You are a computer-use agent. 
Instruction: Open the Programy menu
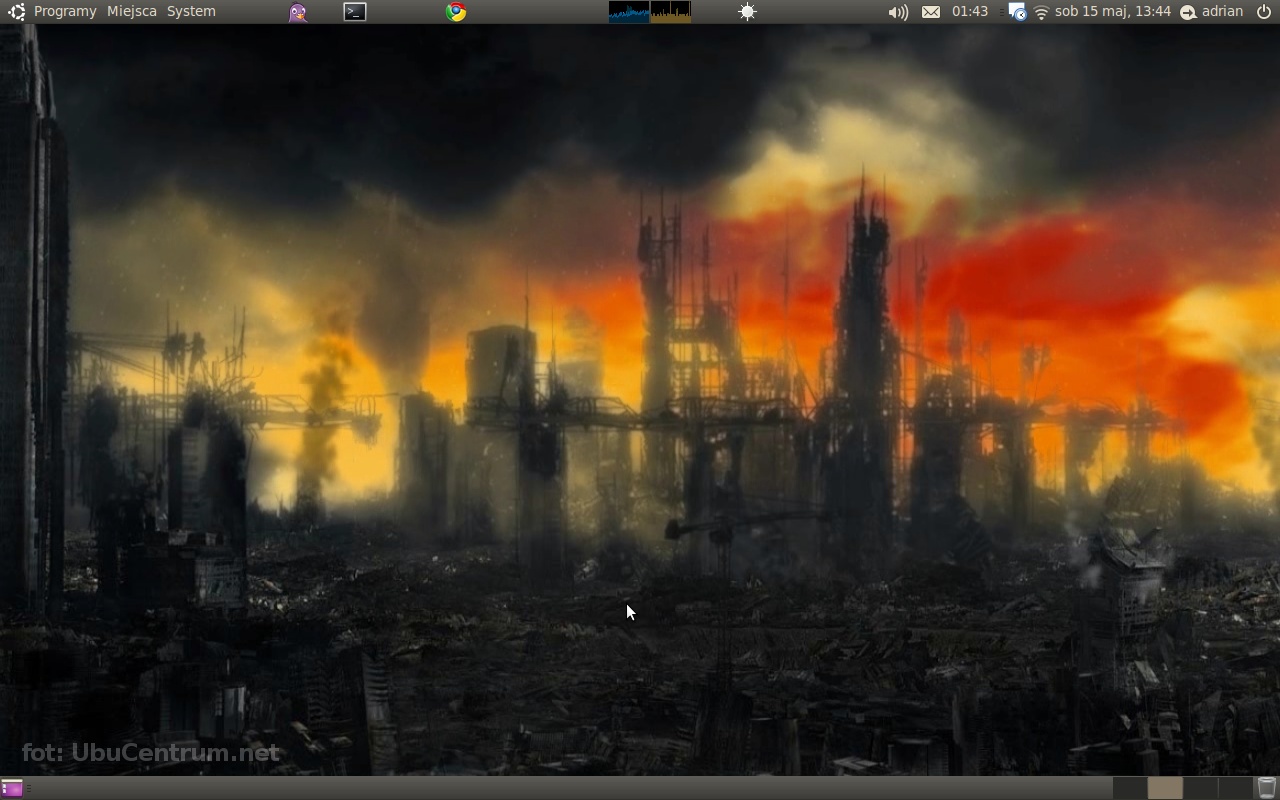click(65, 12)
